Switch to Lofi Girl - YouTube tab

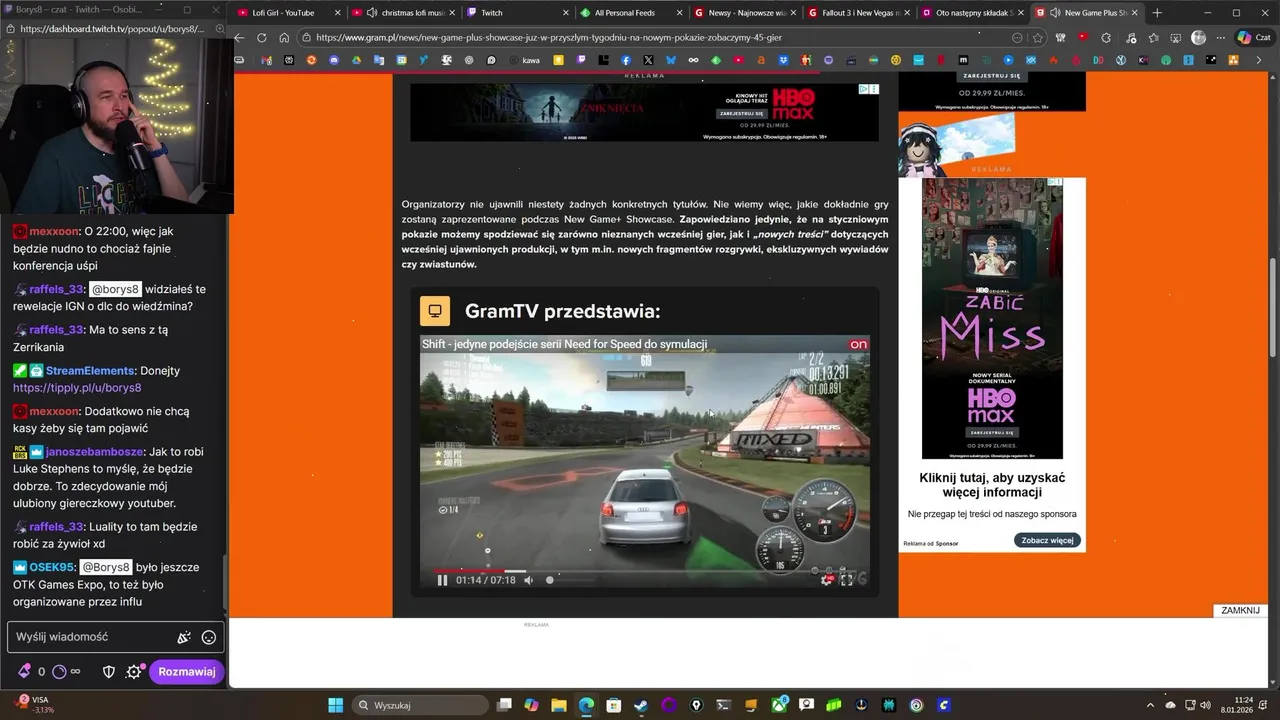tap(283, 13)
